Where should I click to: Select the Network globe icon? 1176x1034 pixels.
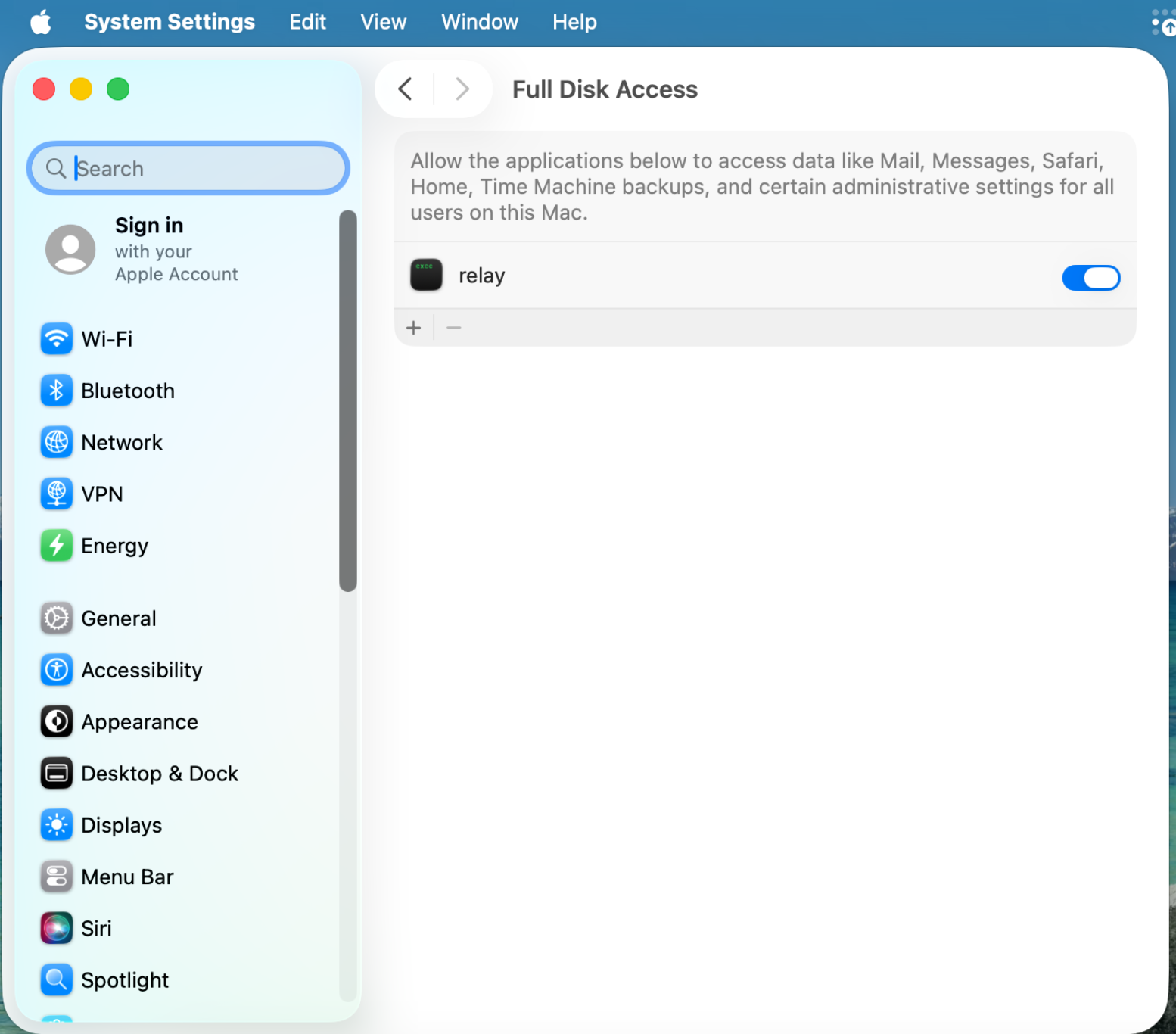coord(57,442)
